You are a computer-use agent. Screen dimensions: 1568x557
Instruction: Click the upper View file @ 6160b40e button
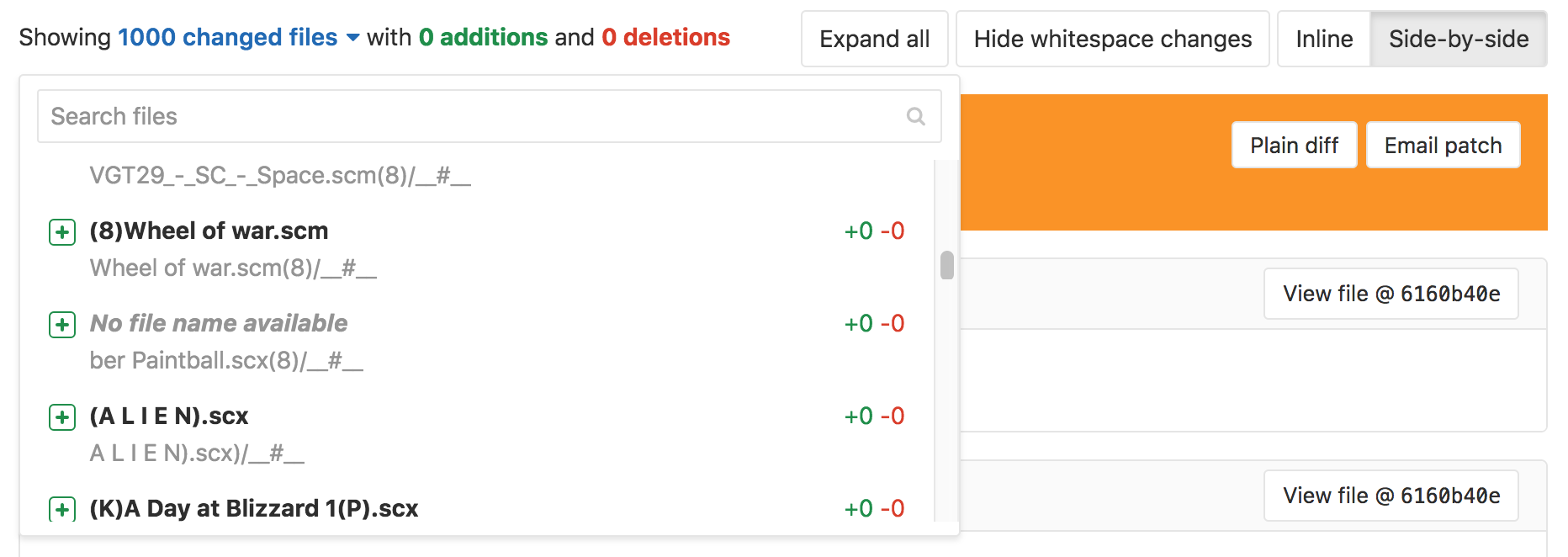tap(1391, 294)
